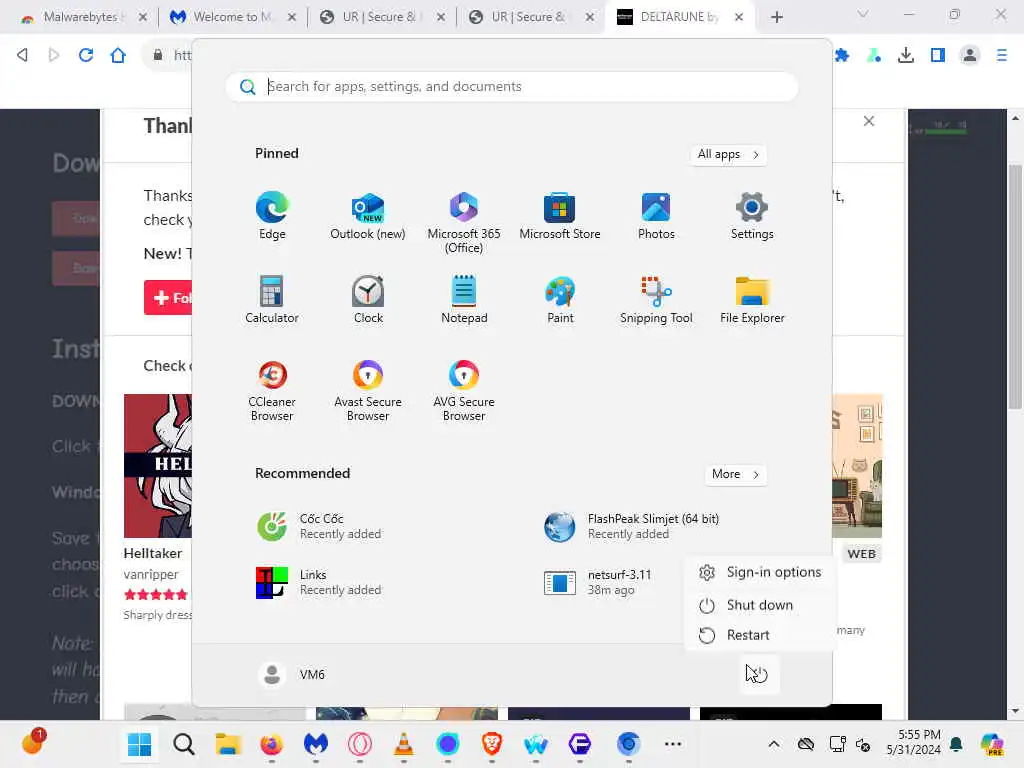
Task: Show hidden system tray icons
Action: click(773, 744)
